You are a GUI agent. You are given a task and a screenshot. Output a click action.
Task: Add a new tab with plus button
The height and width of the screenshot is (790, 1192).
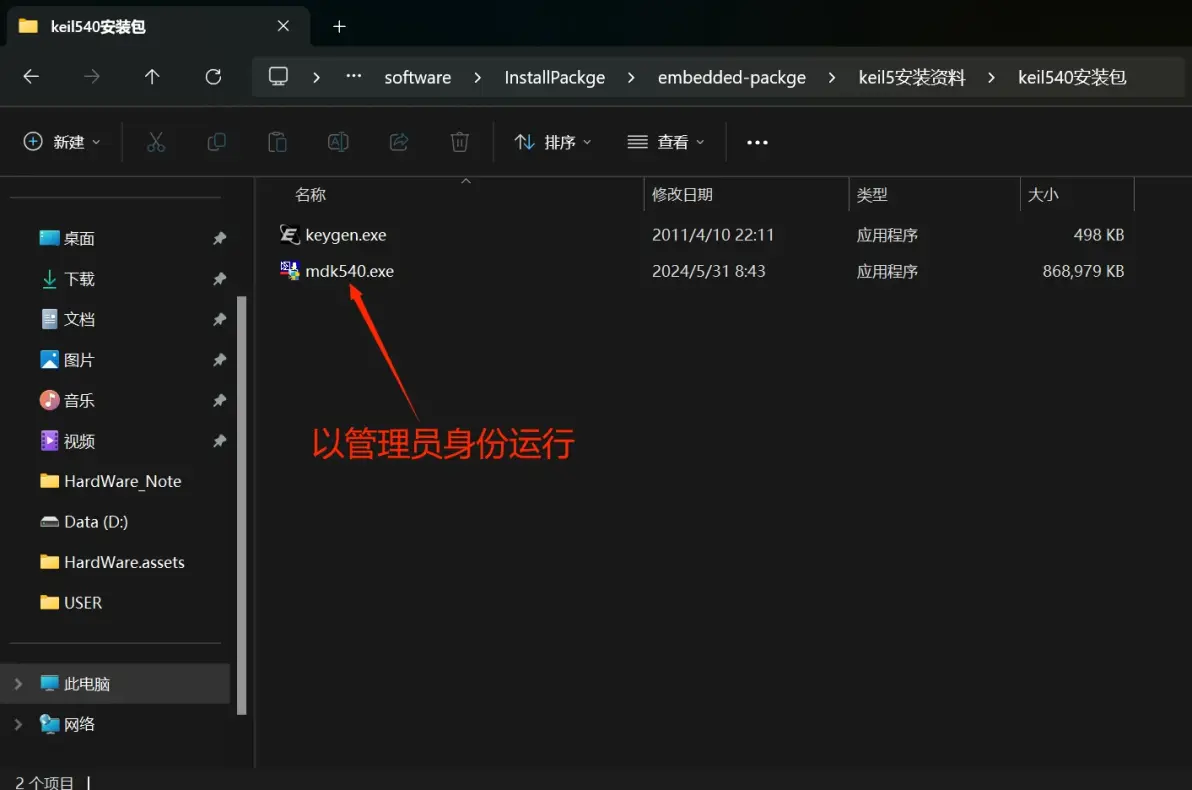(339, 27)
